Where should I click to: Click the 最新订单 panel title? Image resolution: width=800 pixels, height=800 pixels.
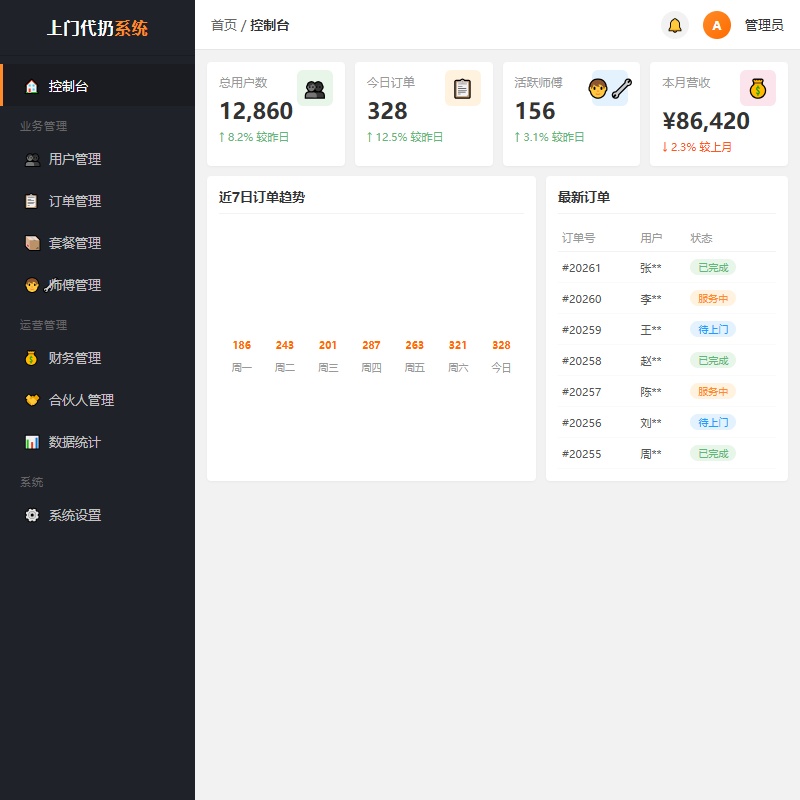584,197
